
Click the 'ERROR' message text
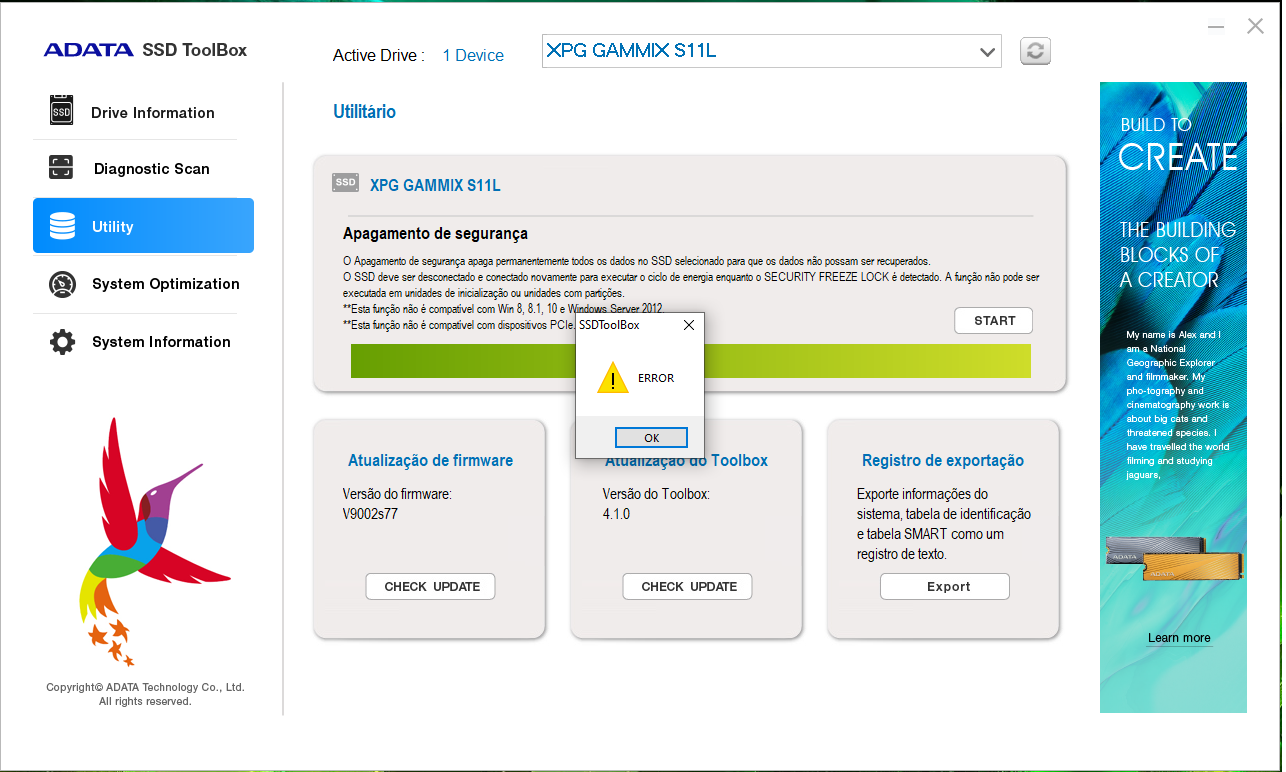coord(656,378)
